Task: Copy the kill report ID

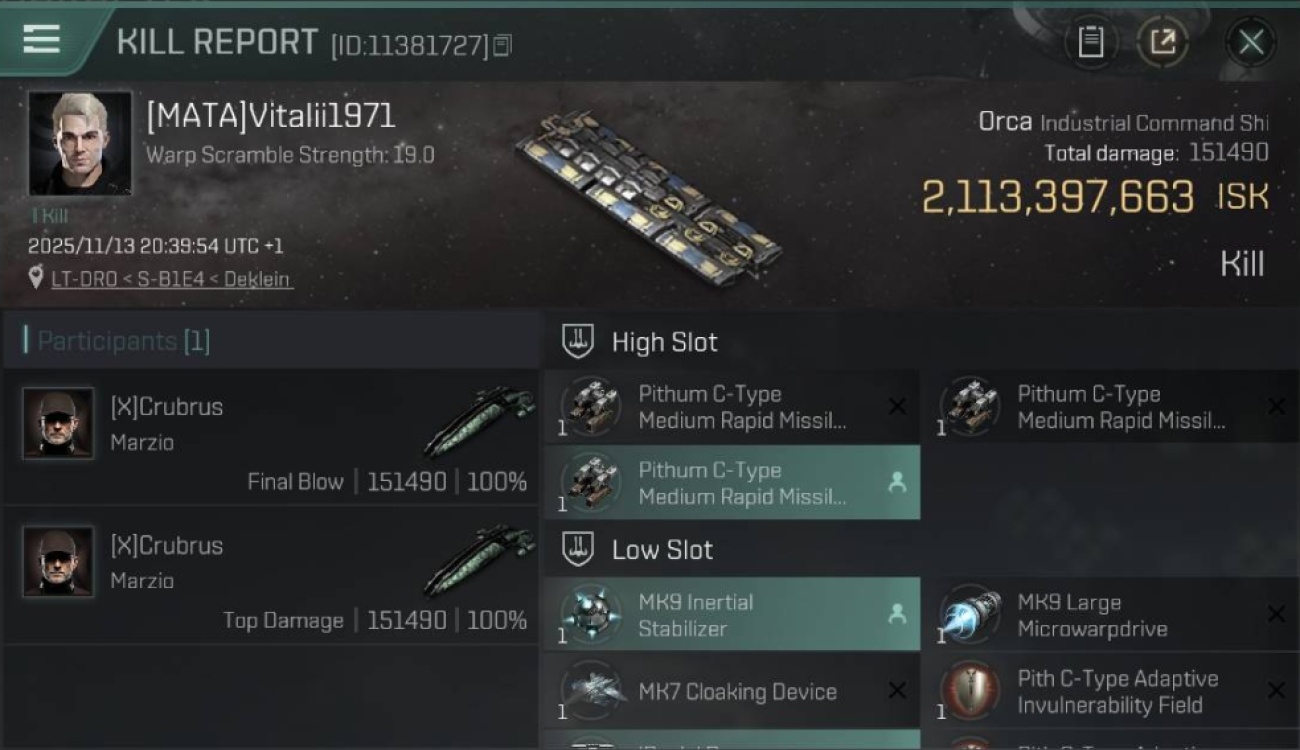Action: pos(502,45)
